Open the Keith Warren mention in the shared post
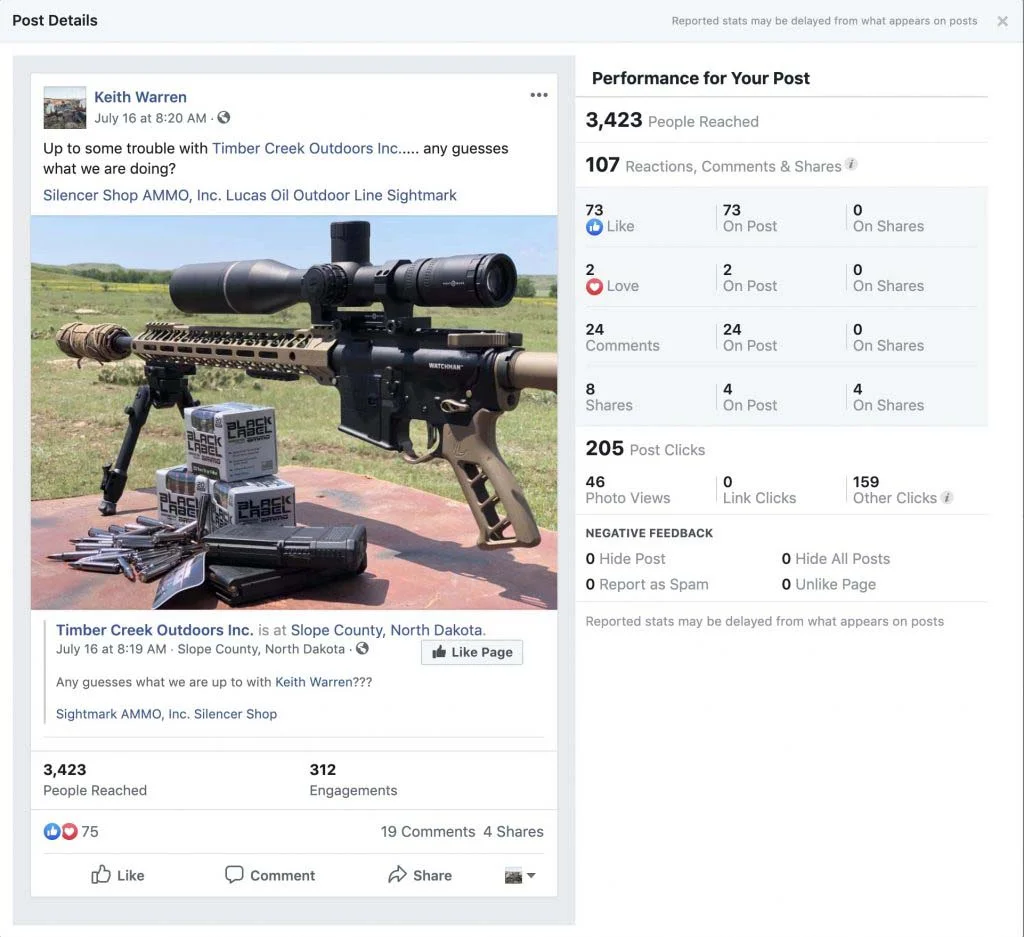 [x=313, y=682]
